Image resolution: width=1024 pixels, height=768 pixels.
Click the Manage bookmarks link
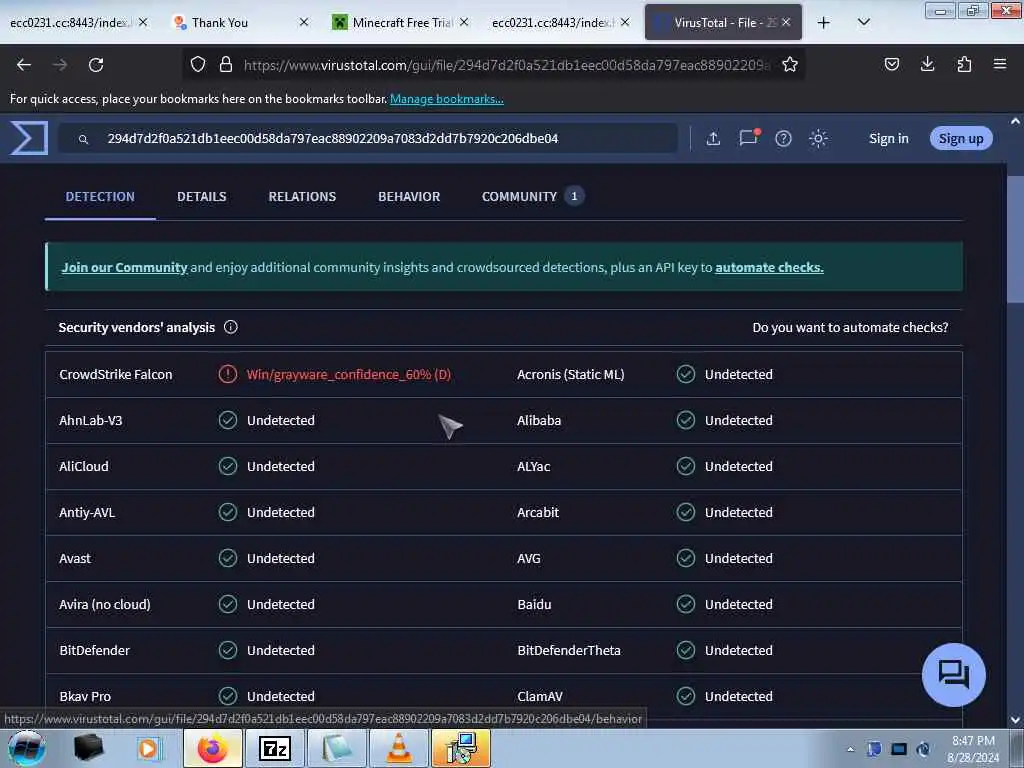(447, 99)
